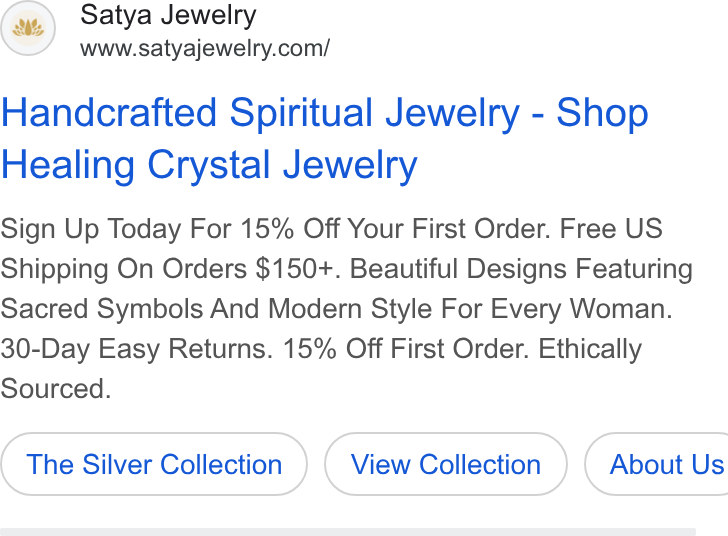Image resolution: width=728 pixels, height=536 pixels.
Task: Go to the About Us sitelink
Action: pos(656,464)
